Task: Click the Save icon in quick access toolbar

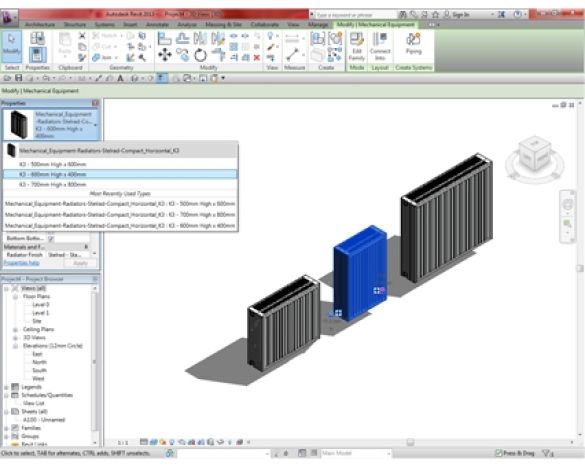Action: tap(18, 78)
